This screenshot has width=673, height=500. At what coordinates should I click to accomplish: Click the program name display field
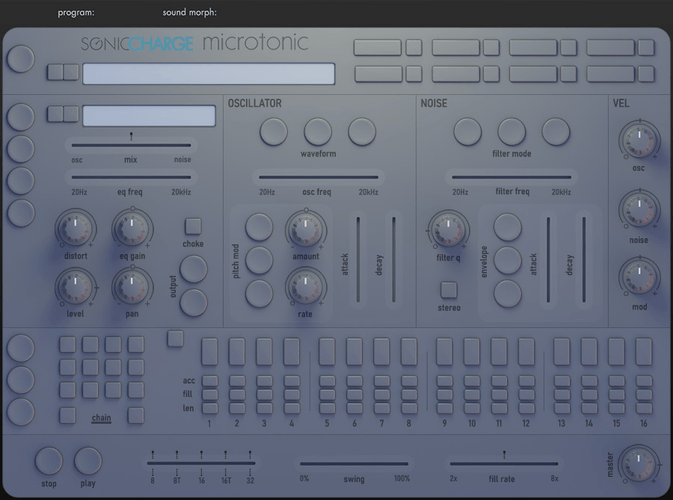209,73
